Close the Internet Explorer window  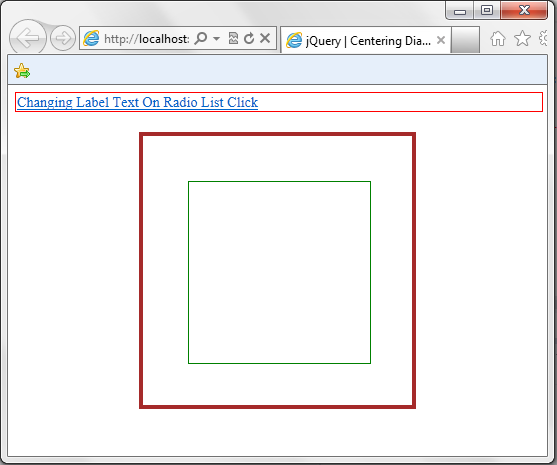[524, 10]
